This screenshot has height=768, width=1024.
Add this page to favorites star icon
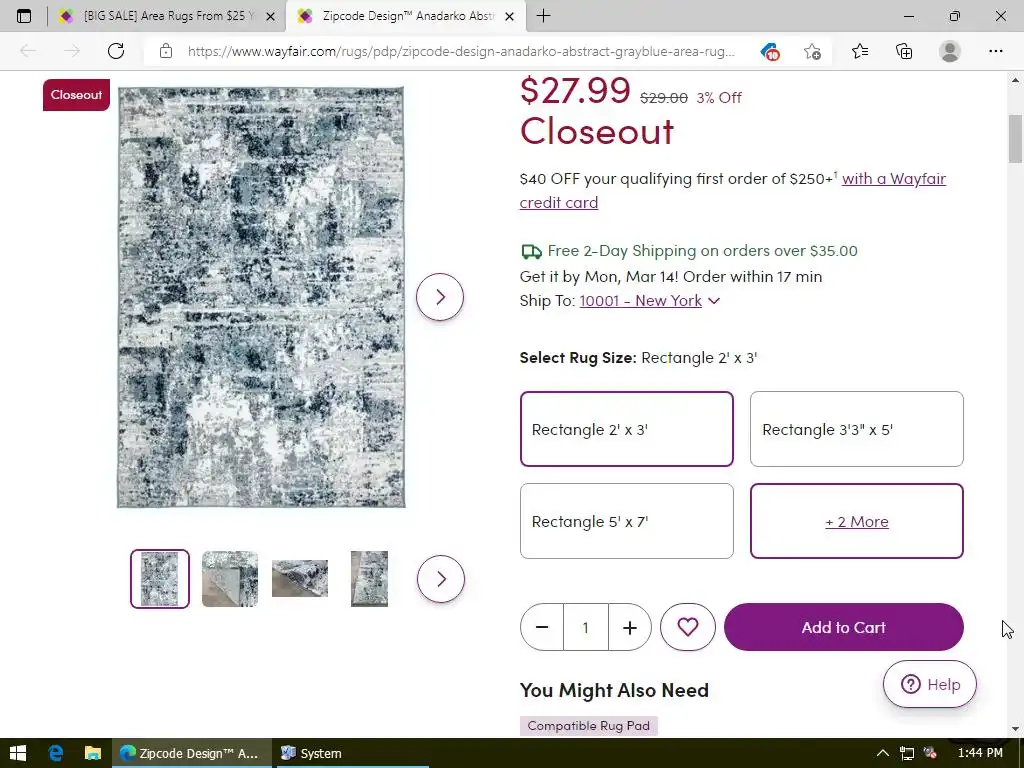click(812, 51)
